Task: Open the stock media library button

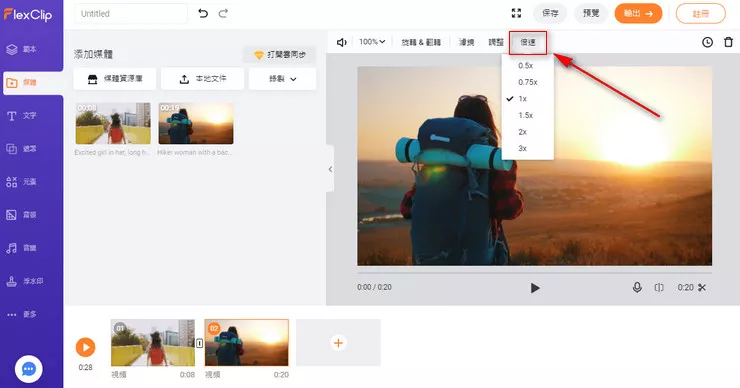Action: click(x=115, y=79)
